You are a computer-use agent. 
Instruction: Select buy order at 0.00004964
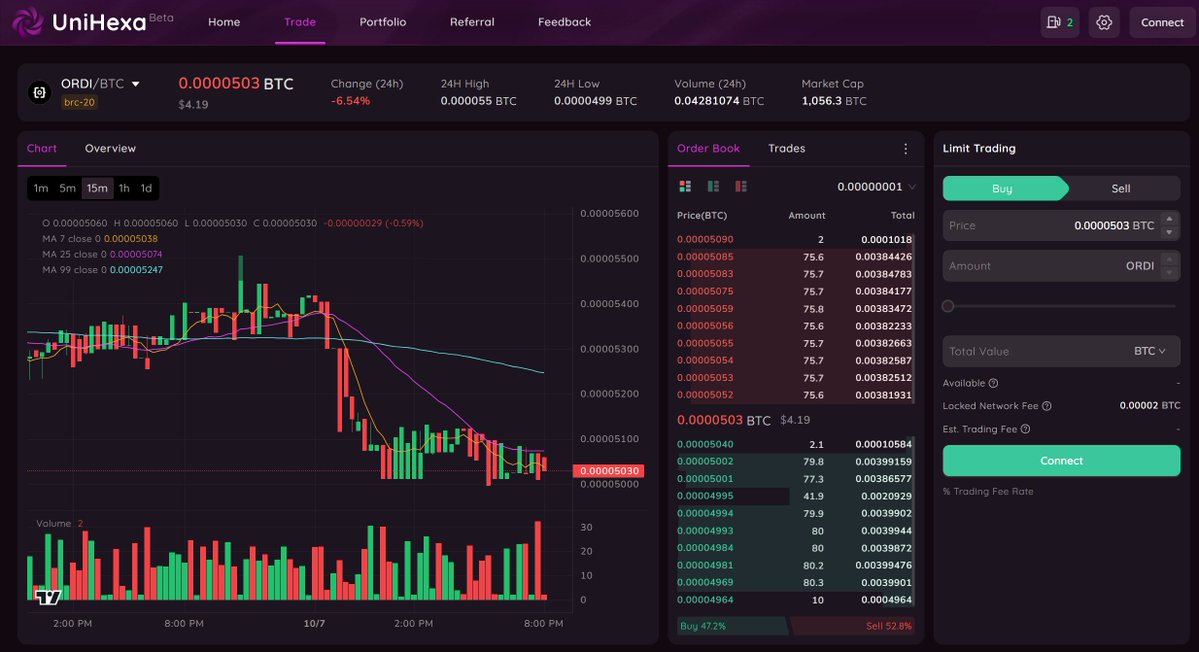coord(795,600)
